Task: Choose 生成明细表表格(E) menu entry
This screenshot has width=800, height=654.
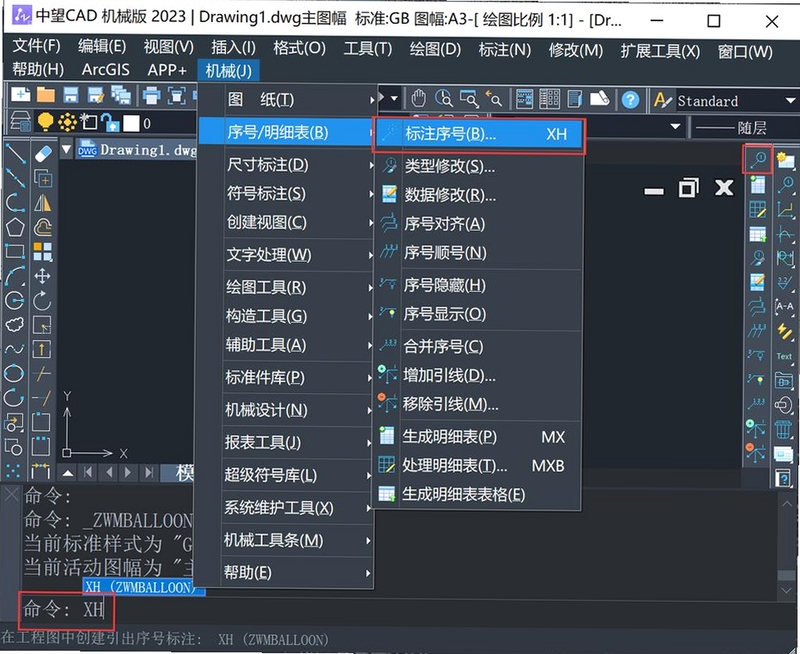Action: [x=478, y=494]
